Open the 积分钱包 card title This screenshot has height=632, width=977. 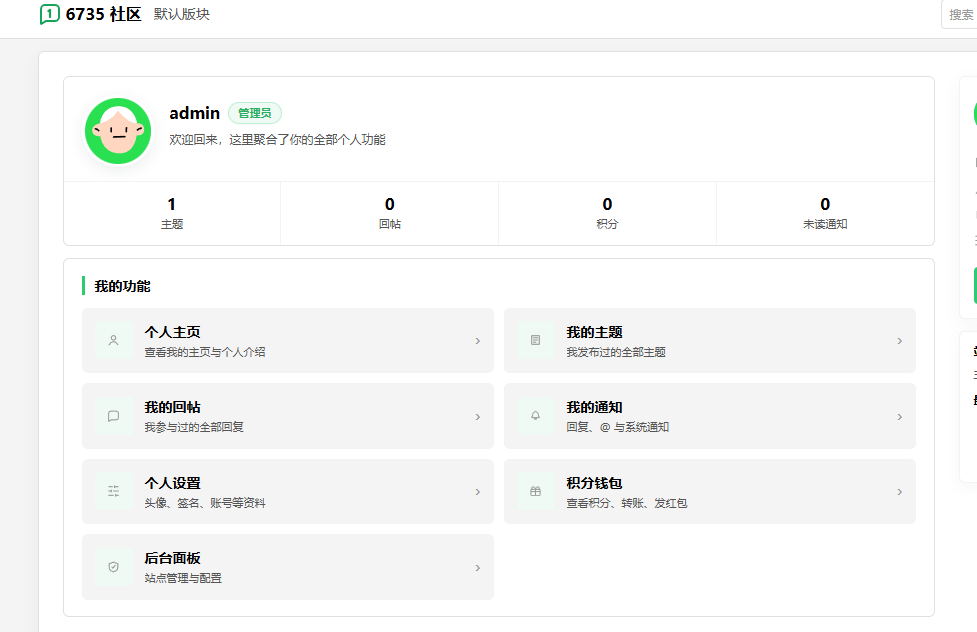tap(594, 483)
